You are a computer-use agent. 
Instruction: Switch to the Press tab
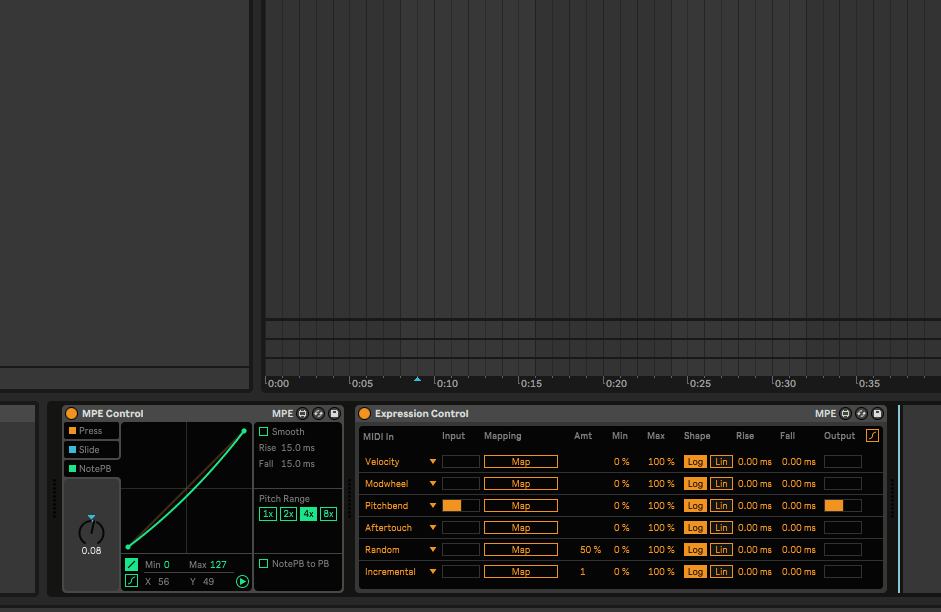pyautogui.click(x=91, y=431)
